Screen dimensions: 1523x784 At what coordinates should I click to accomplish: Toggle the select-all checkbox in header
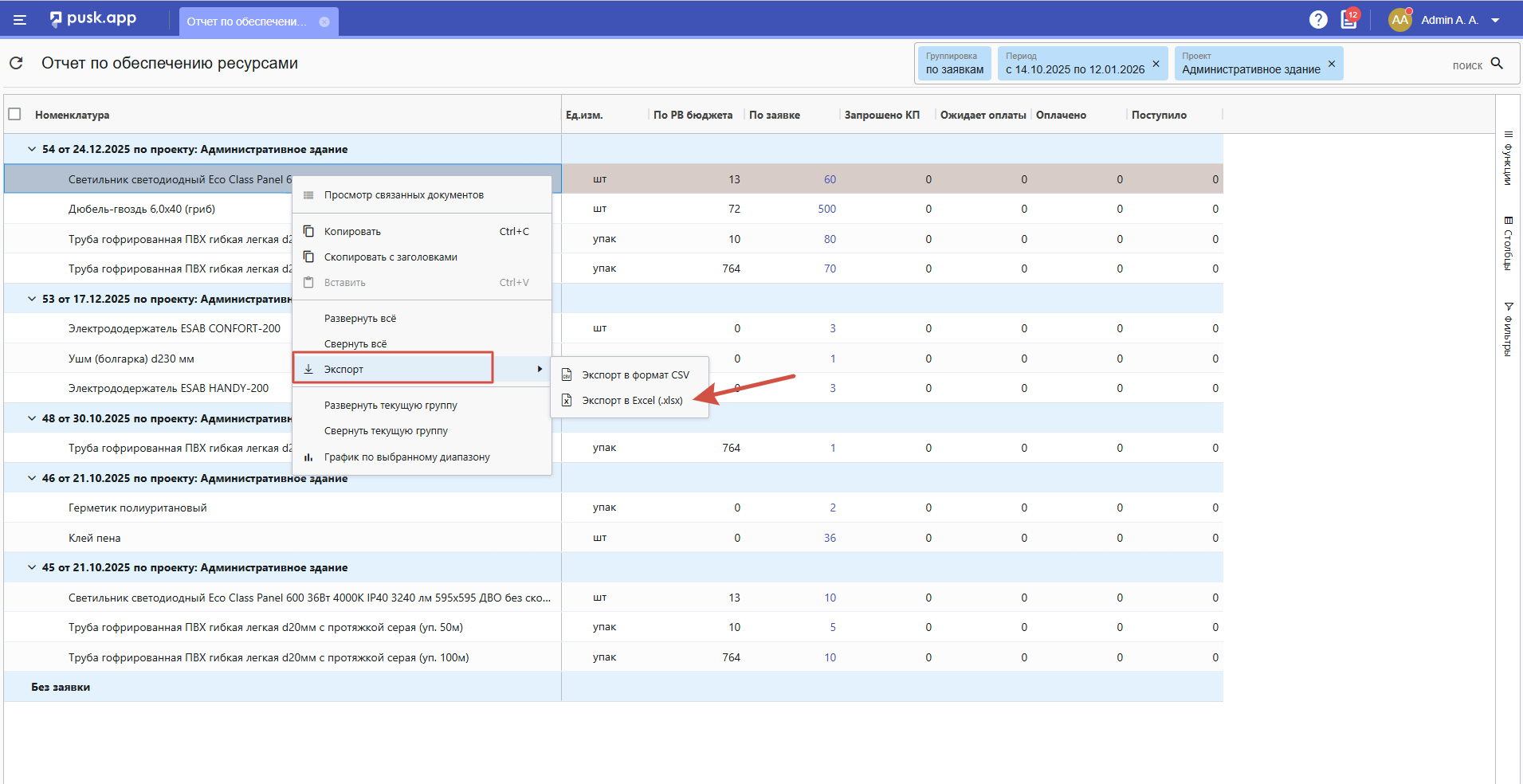coord(14,114)
